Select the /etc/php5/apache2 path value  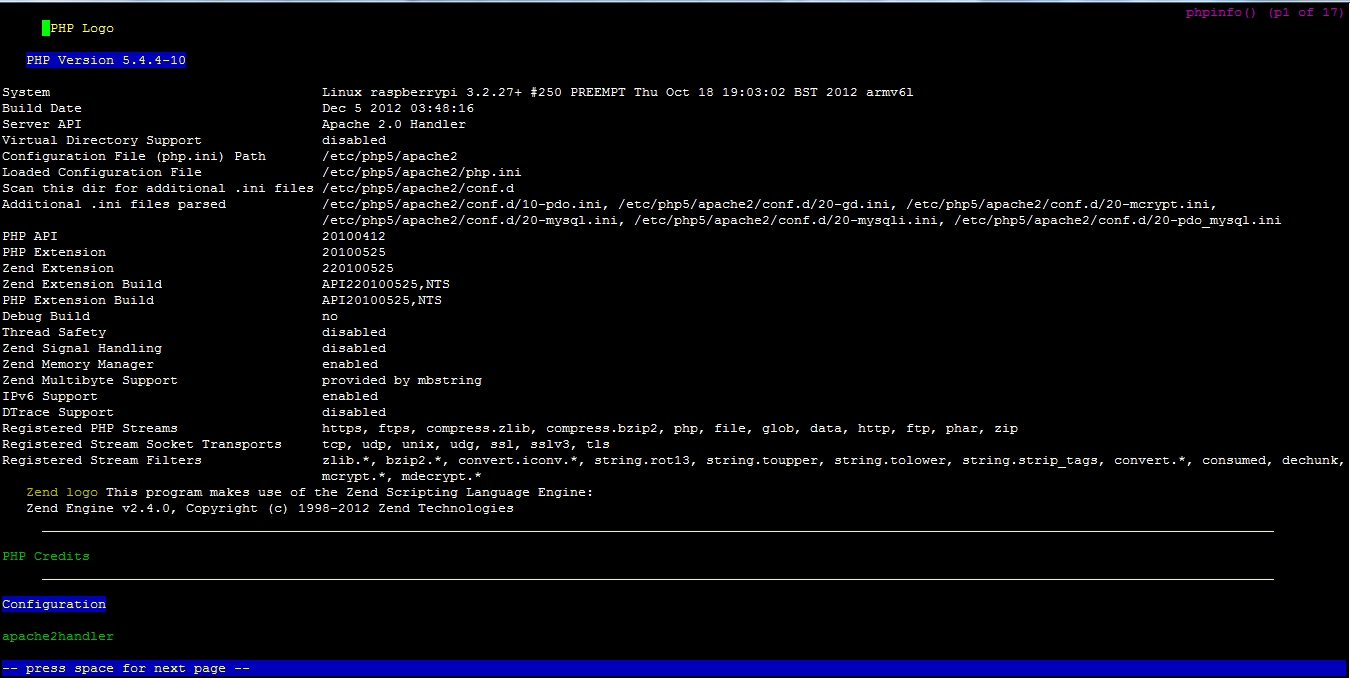390,156
